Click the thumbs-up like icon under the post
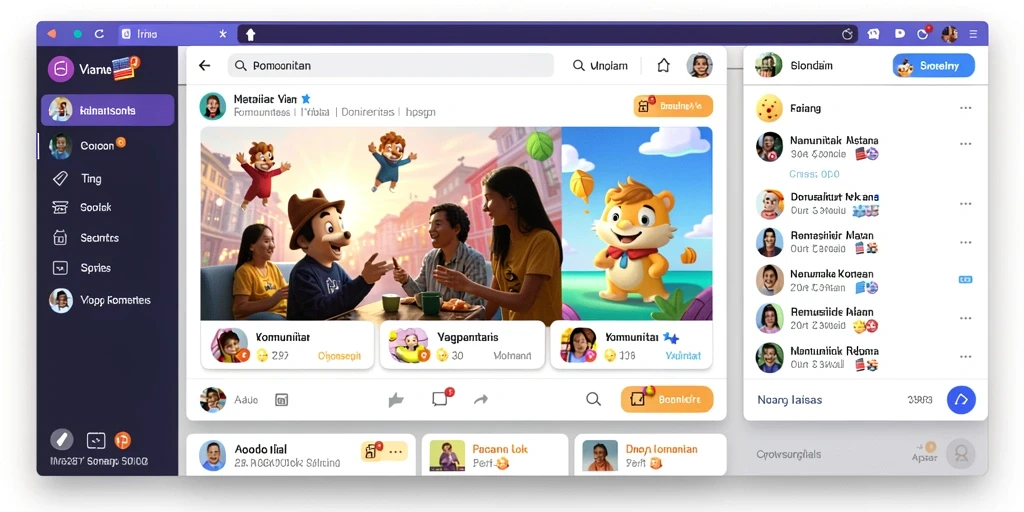 pos(396,400)
